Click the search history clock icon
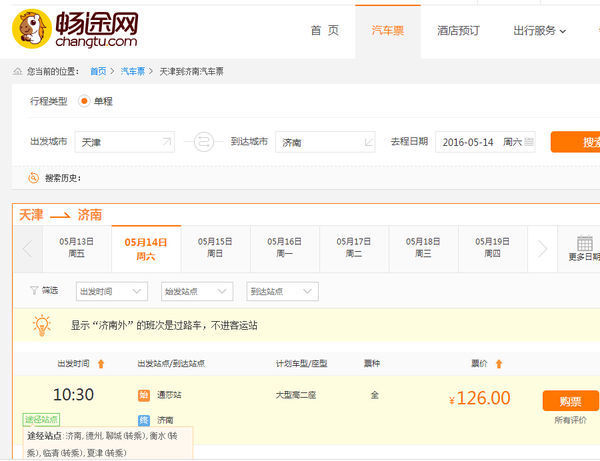This screenshot has width=600, height=461. [34, 178]
